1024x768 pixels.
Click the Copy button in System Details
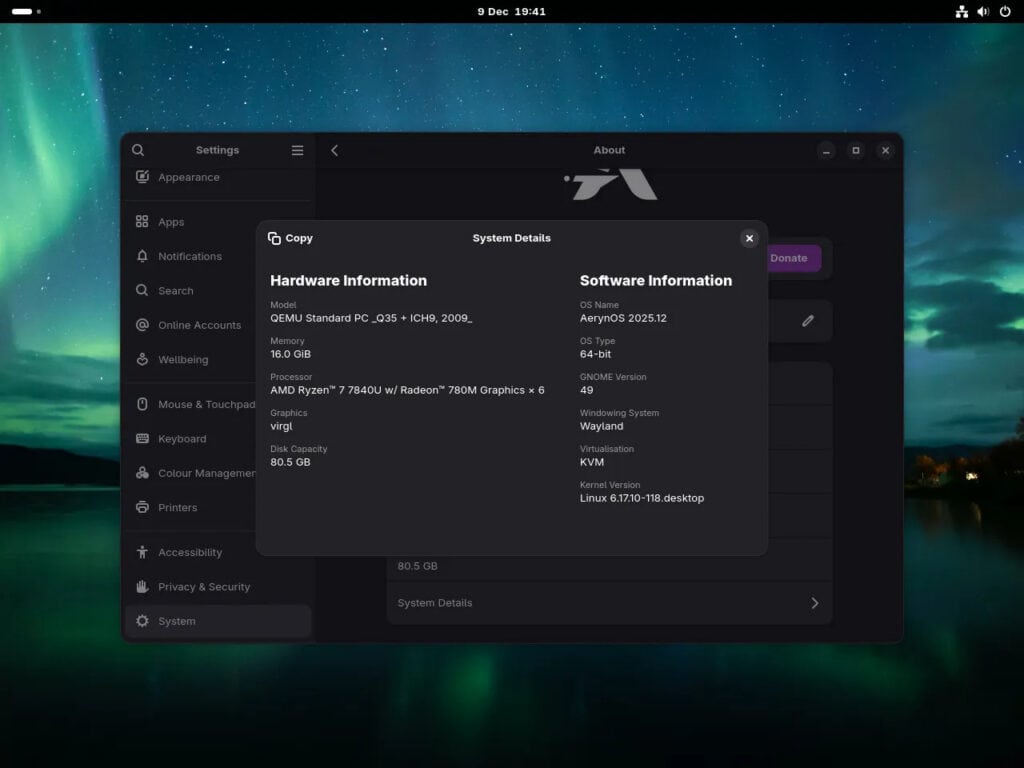290,238
